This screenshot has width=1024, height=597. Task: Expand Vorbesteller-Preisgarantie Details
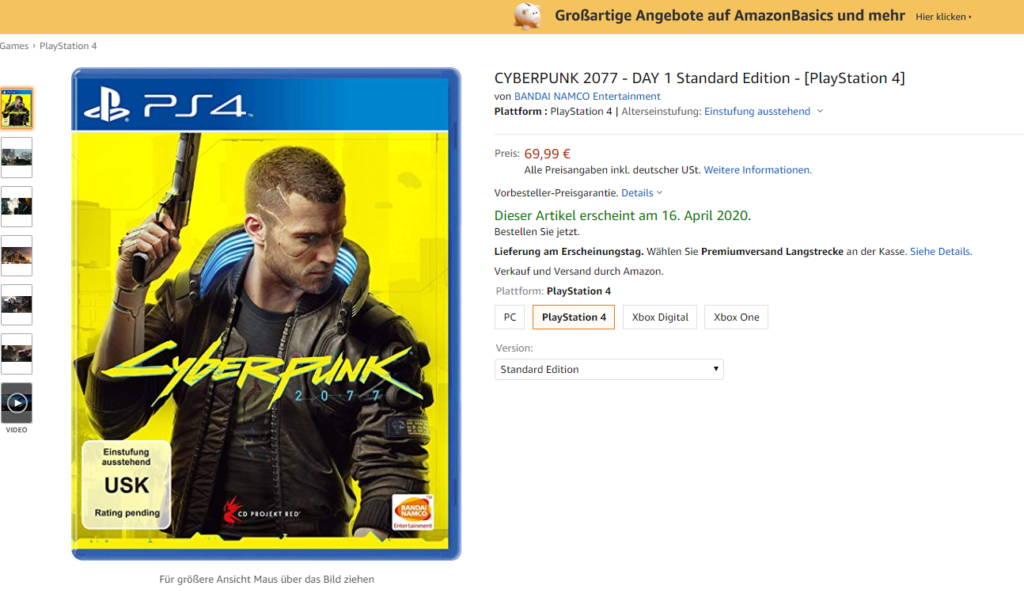click(x=641, y=192)
